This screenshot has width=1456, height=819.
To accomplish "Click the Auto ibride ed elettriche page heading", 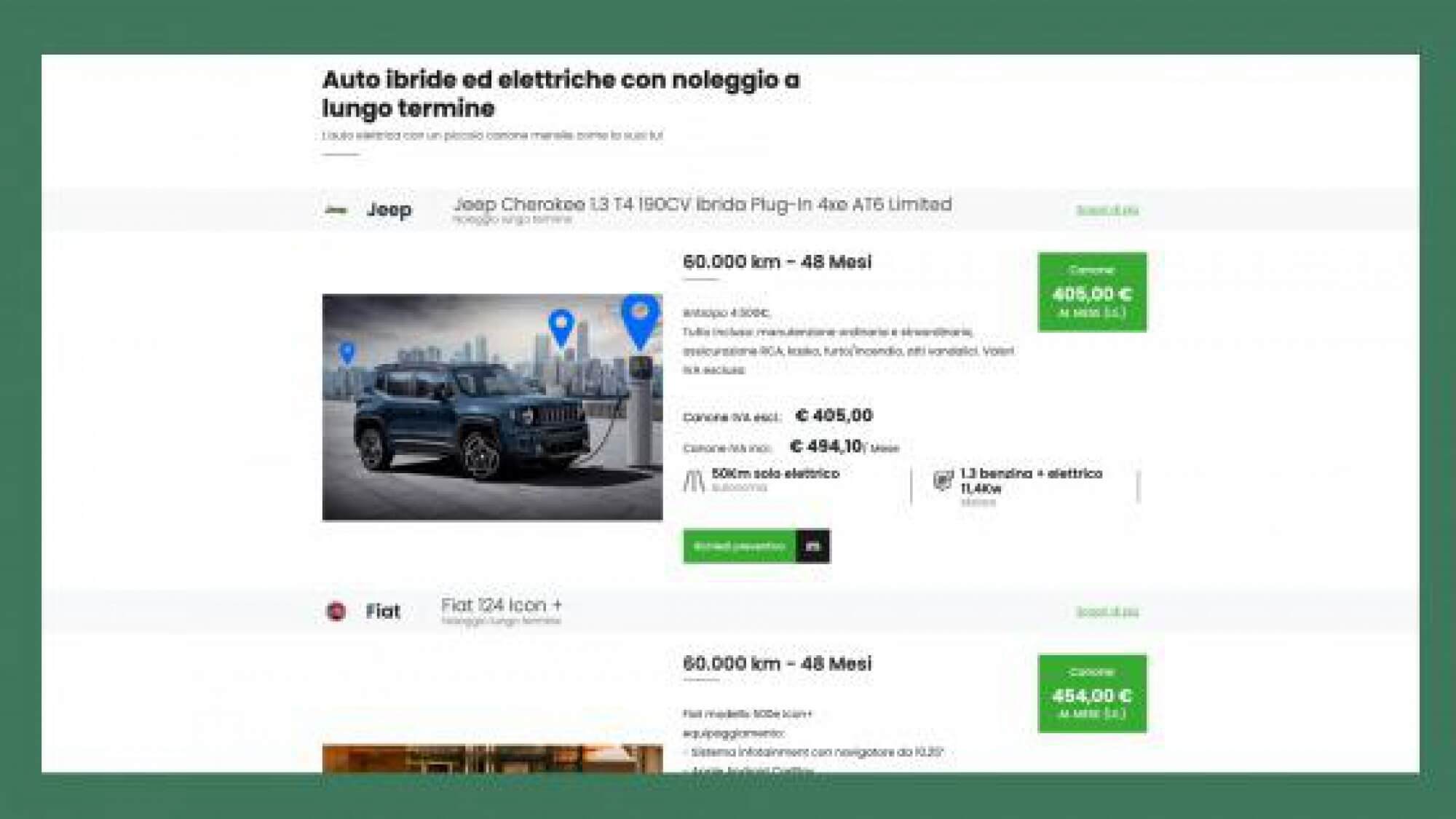I will 561,93.
